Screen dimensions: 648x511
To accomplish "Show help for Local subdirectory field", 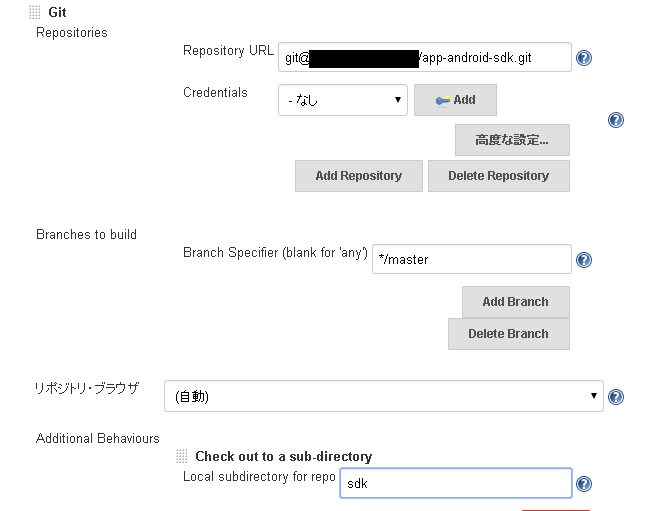I will pyautogui.click(x=584, y=484).
